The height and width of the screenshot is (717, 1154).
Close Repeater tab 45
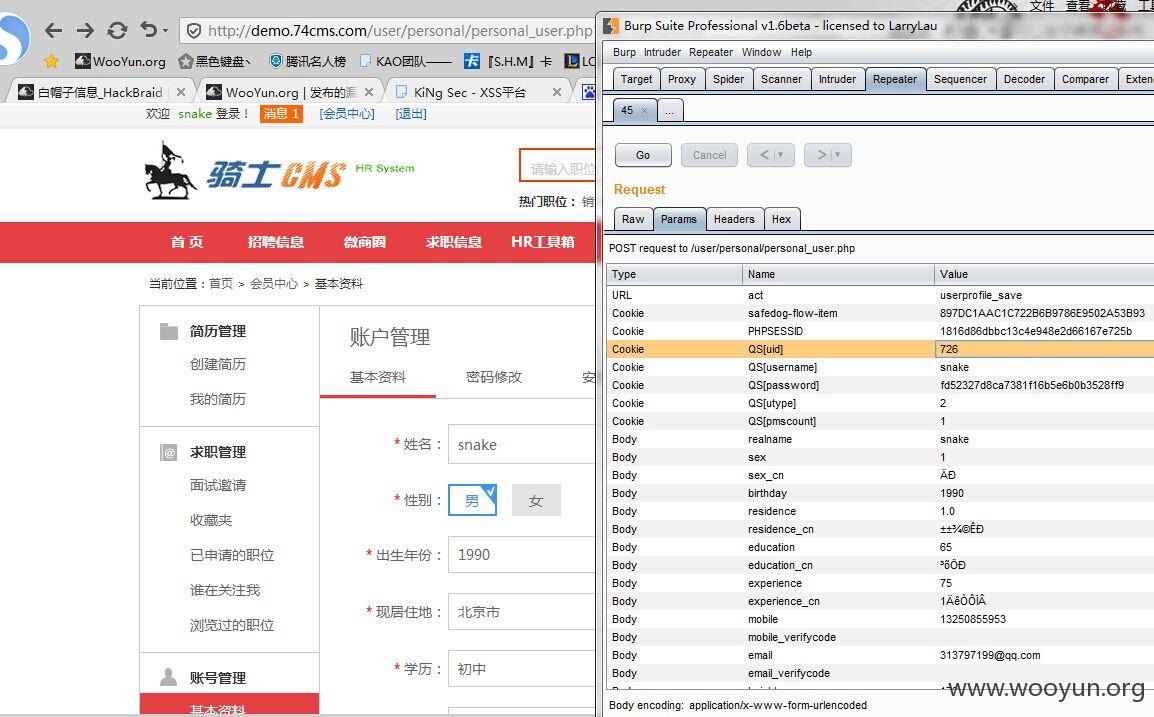[645, 110]
